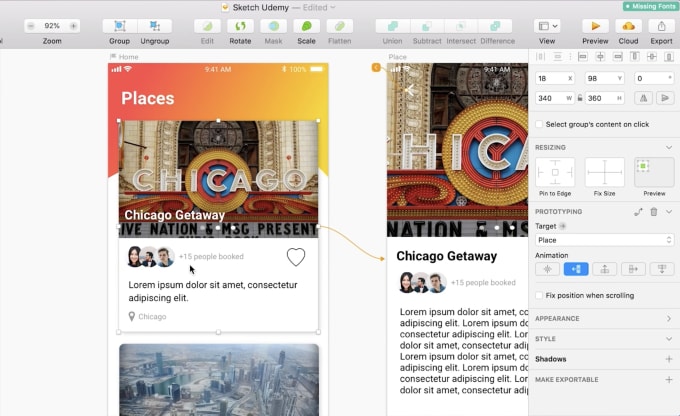Click the Flatten tool

coord(340,26)
